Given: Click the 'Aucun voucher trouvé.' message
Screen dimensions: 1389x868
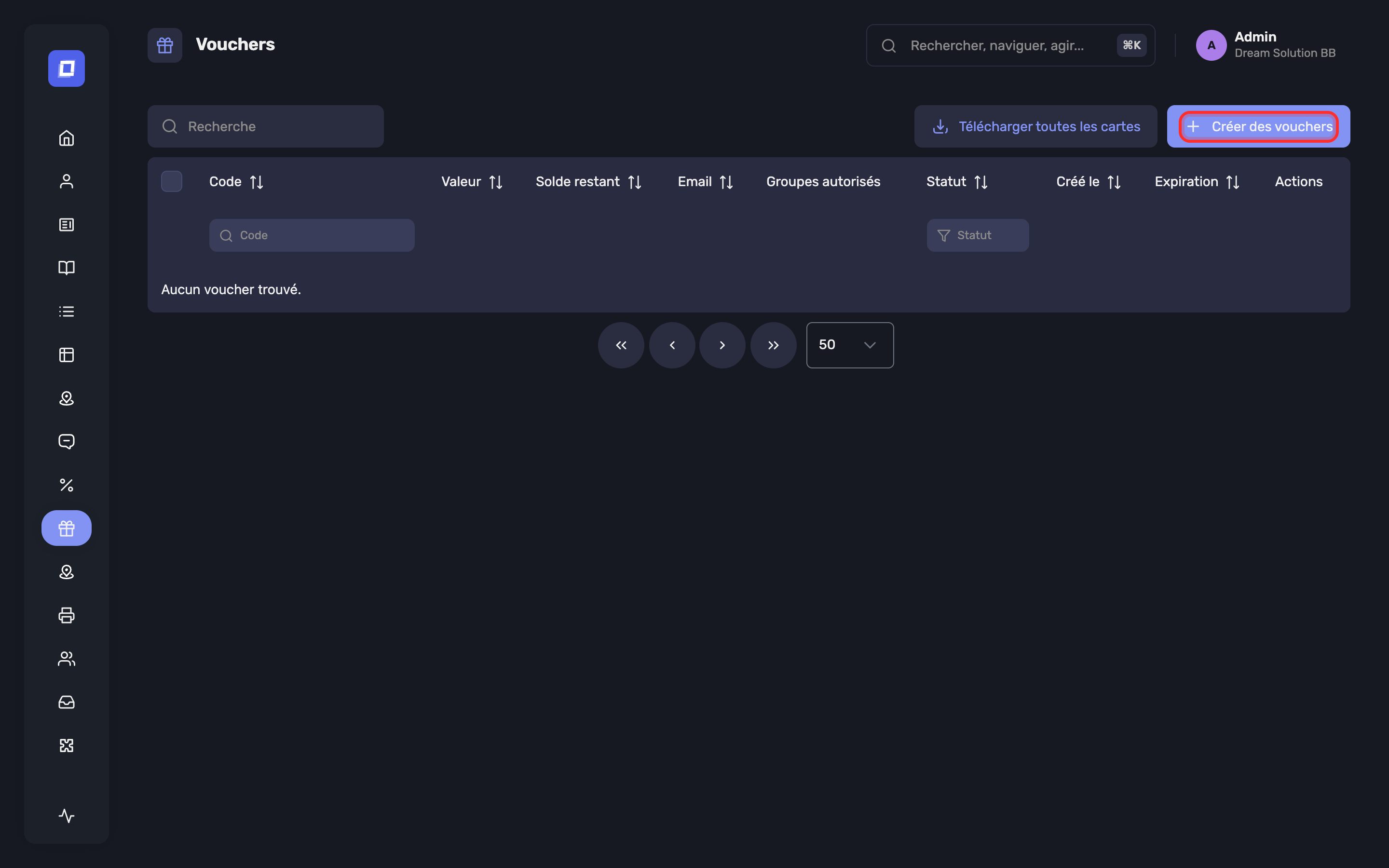Looking at the screenshot, I should [231, 289].
